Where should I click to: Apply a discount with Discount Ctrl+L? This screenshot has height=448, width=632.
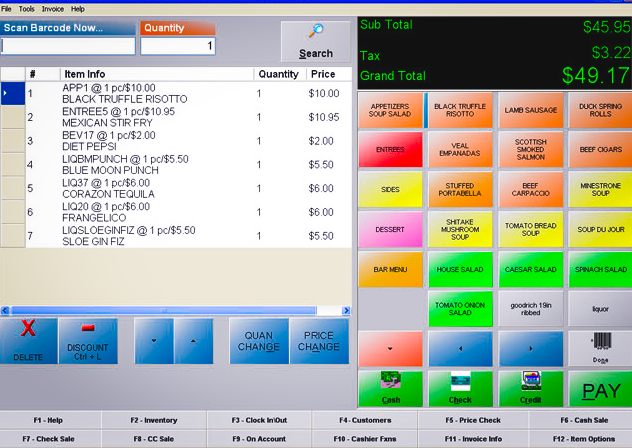pyautogui.click(x=88, y=341)
